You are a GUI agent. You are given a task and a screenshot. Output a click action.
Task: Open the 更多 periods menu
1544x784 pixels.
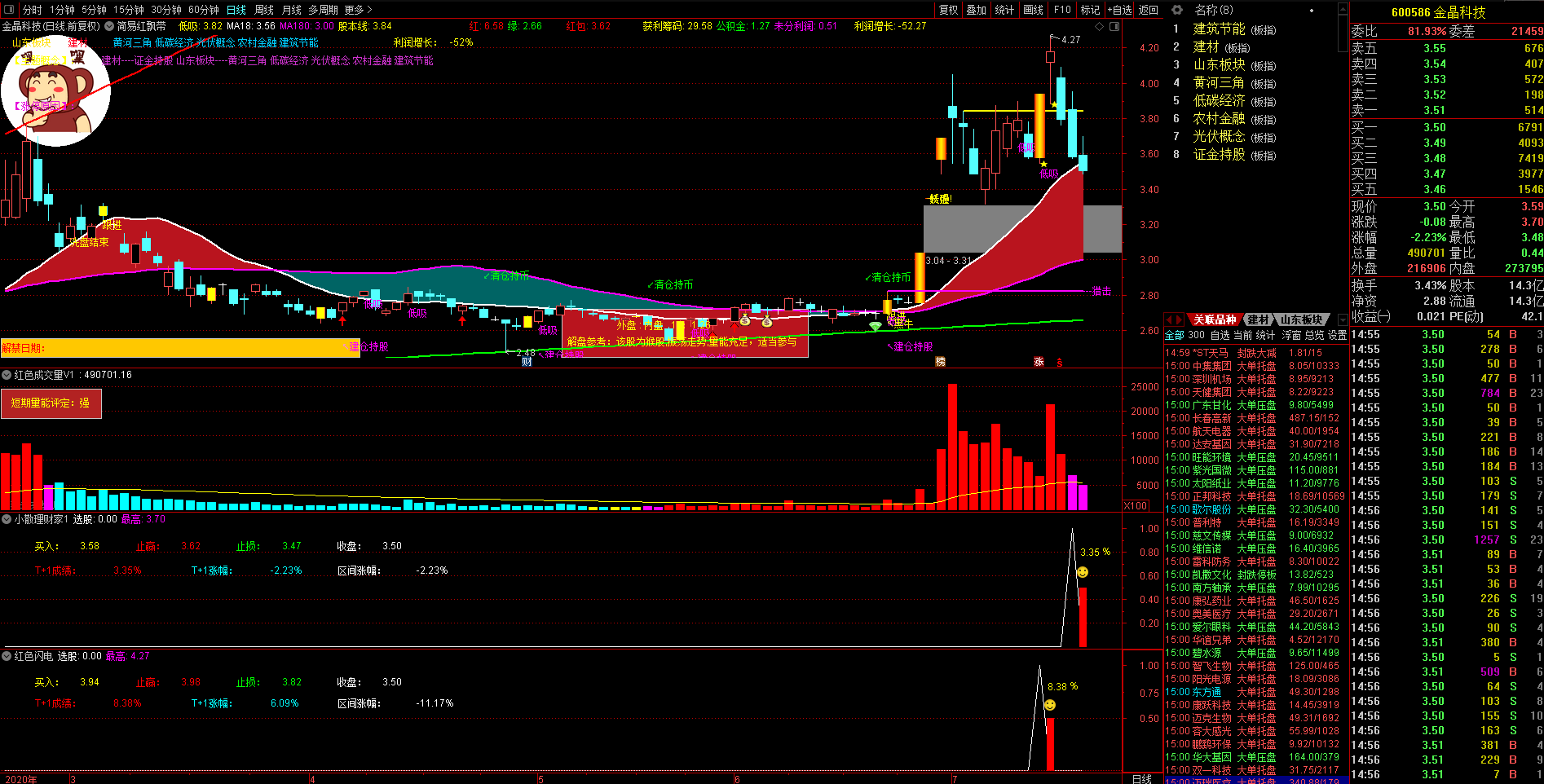click(358, 10)
